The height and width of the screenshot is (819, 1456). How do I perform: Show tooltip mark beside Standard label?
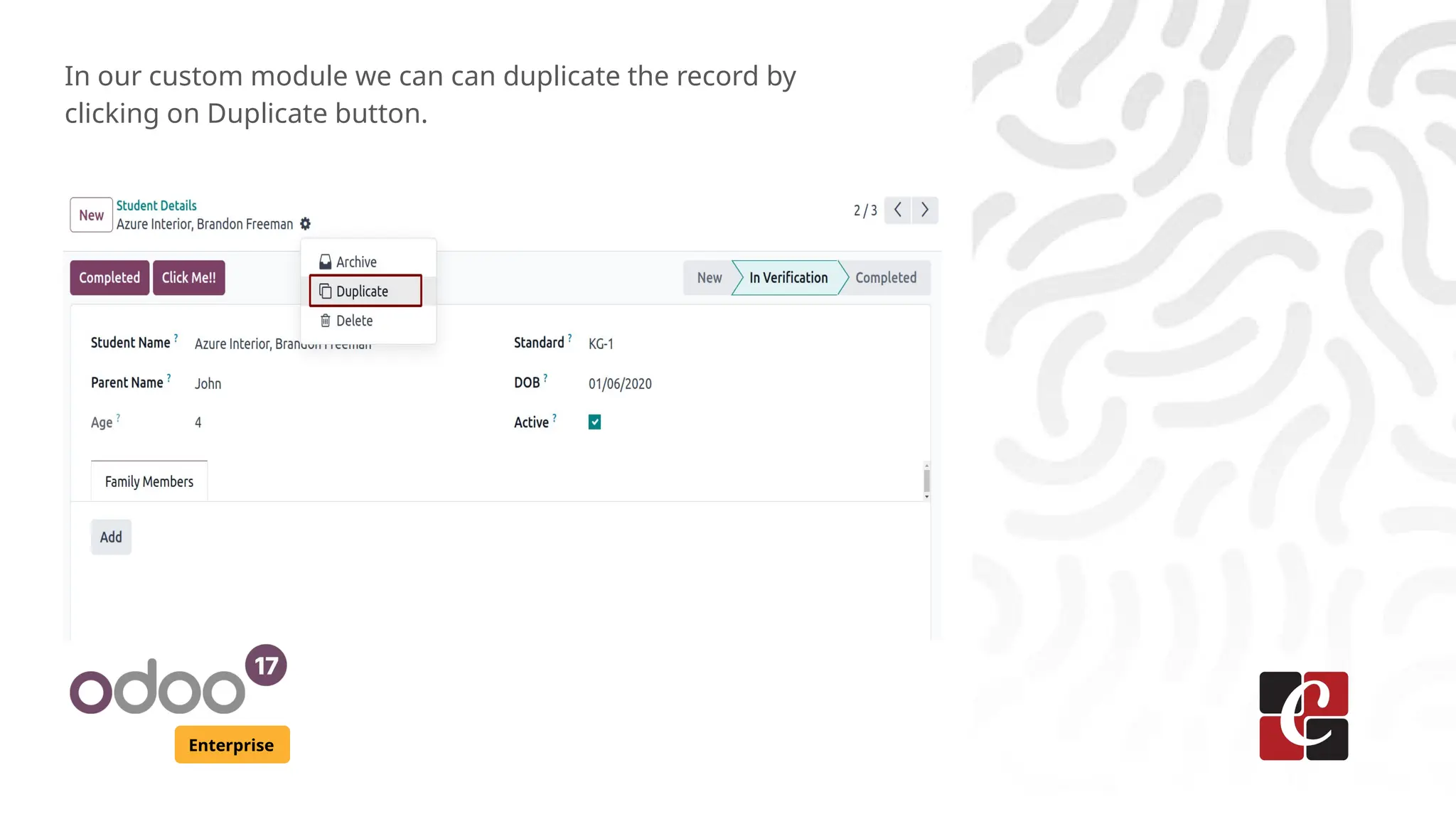click(569, 338)
